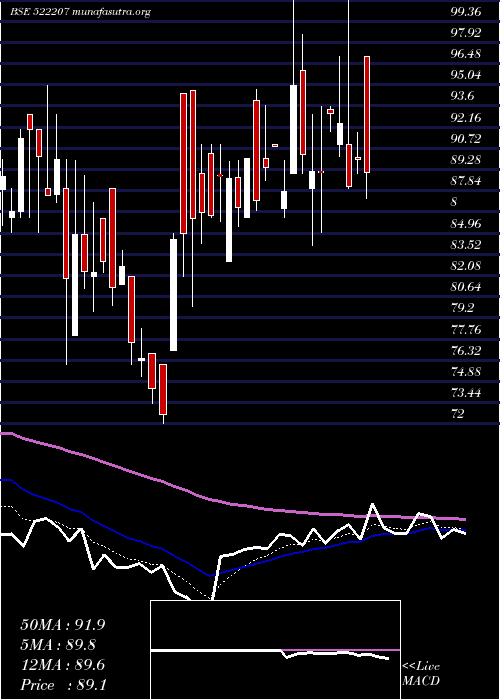Image resolution: width=500 pixels, height=700 pixels.
Task: Select the 93.6 price axis label
Action: coord(462,96)
